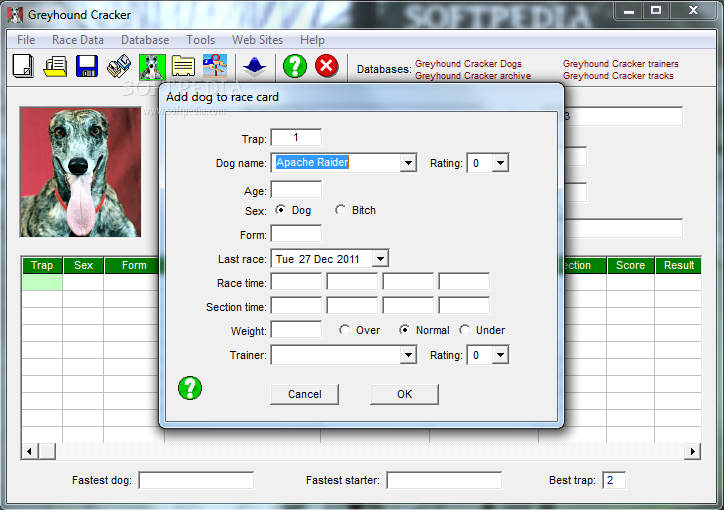Image resolution: width=724 pixels, height=510 pixels.
Task: Click the greyhound photo thumbnail
Action: coord(80,172)
